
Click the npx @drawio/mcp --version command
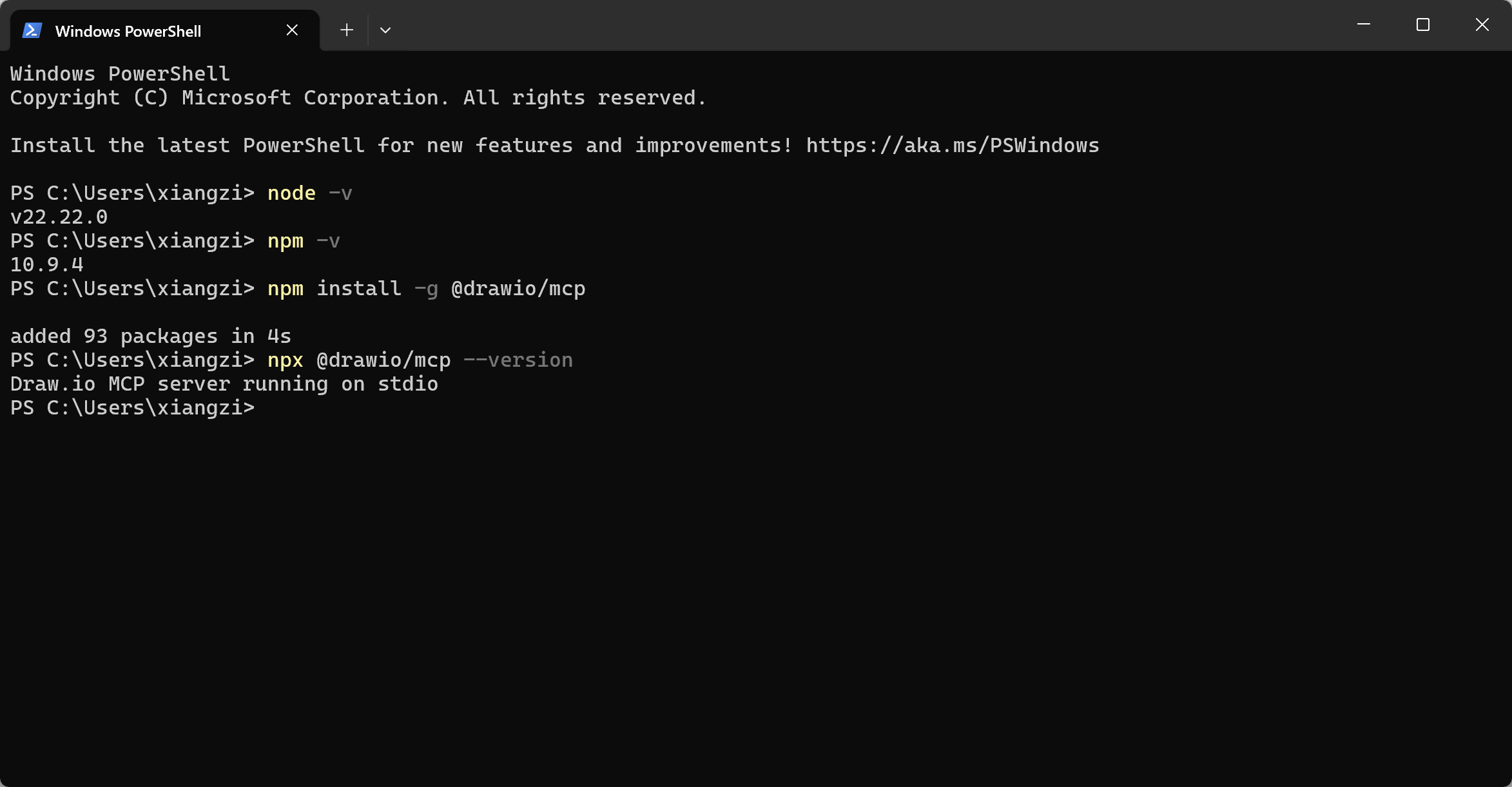pos(420,360)
